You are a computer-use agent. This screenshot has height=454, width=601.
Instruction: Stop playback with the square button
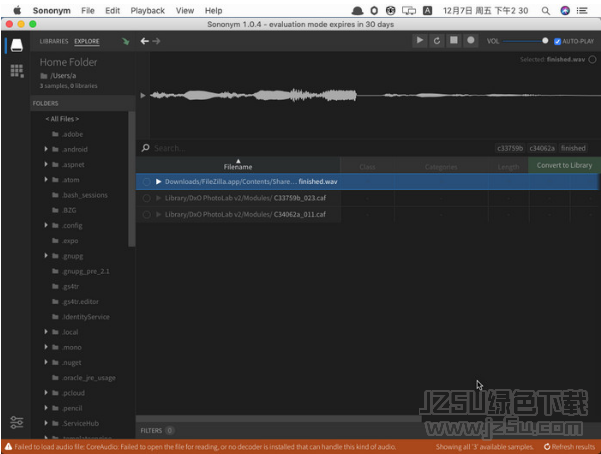click(x=453, y=40)
